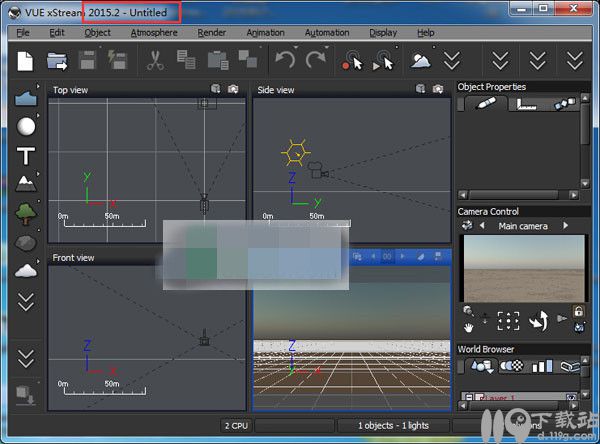
Task: Add a water plane from the left toolbar
Action: pyautogui.click(x=26, y=98)
